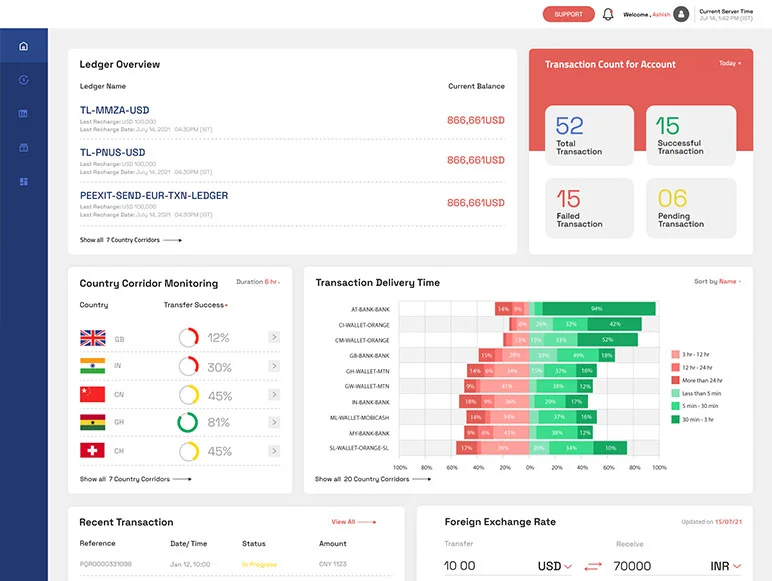The height and width of the screenshot is (581, 772).
Task: Open the user profile avatar icon
Action: [681, 14]
